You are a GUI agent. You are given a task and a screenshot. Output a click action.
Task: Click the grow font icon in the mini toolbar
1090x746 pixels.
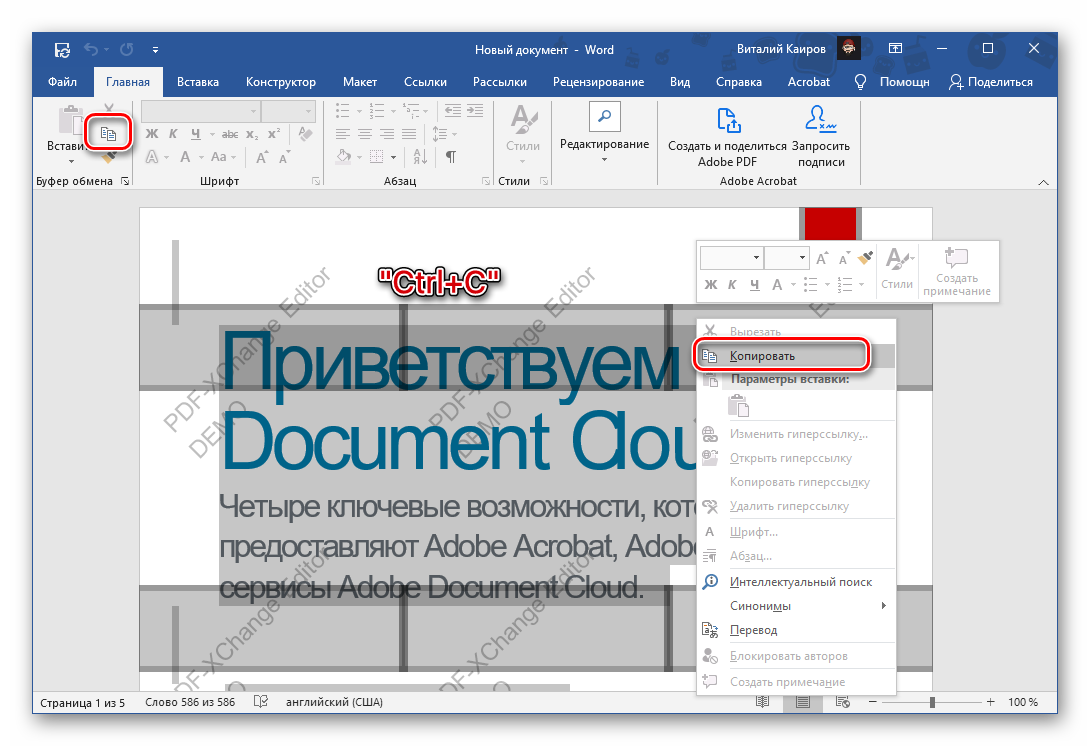pyautogui.click(x=822, y=259)
